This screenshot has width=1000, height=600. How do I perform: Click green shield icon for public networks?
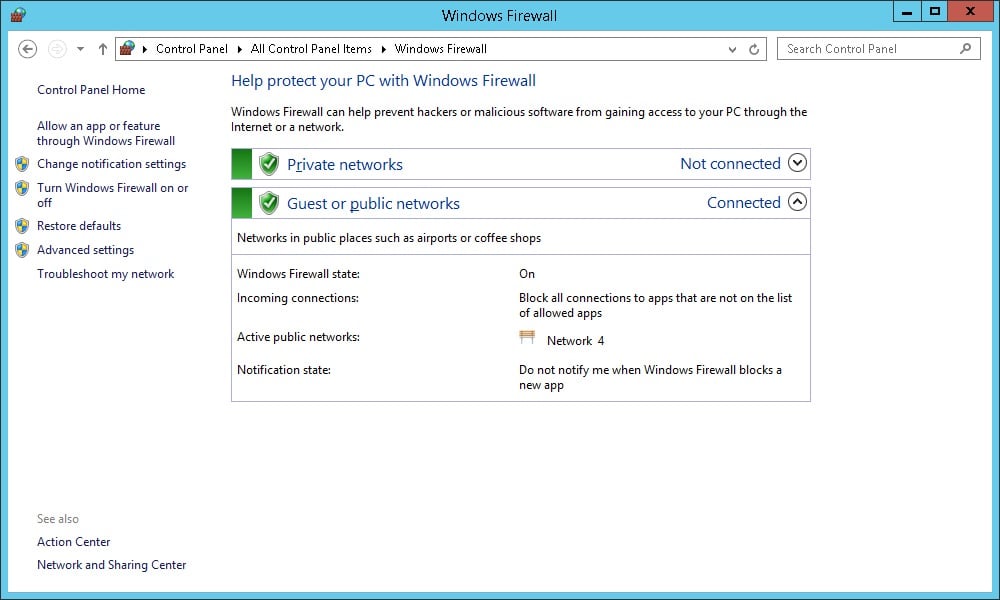click(269, 203)
